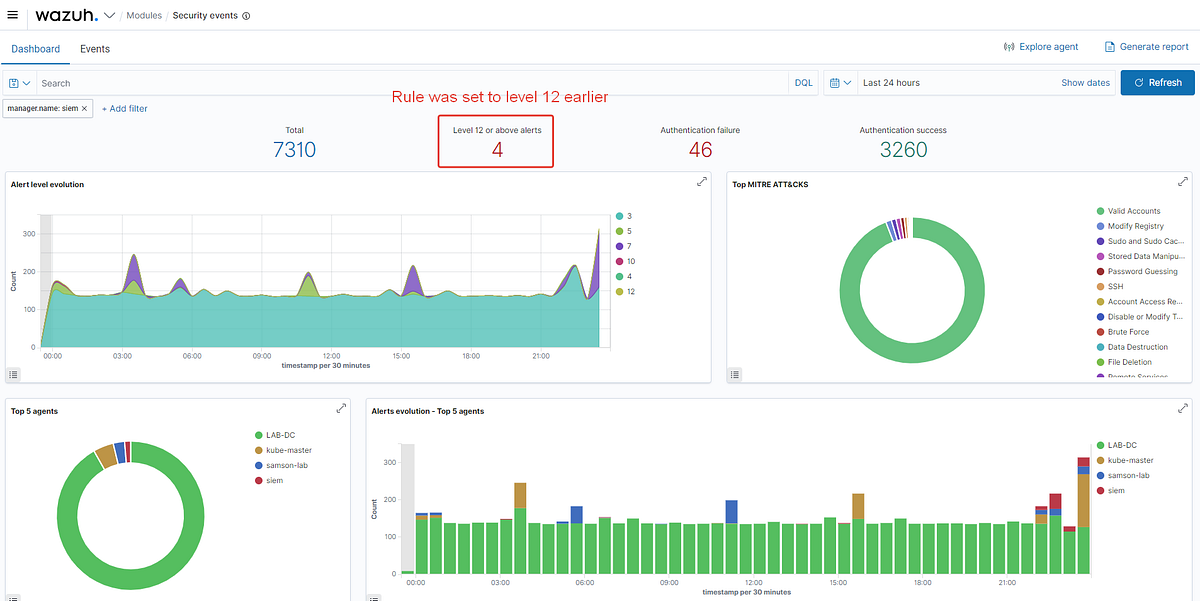Expand the Alert level evolution chart
Viewport: 1200px width, 601px height.
pos(701,182)
